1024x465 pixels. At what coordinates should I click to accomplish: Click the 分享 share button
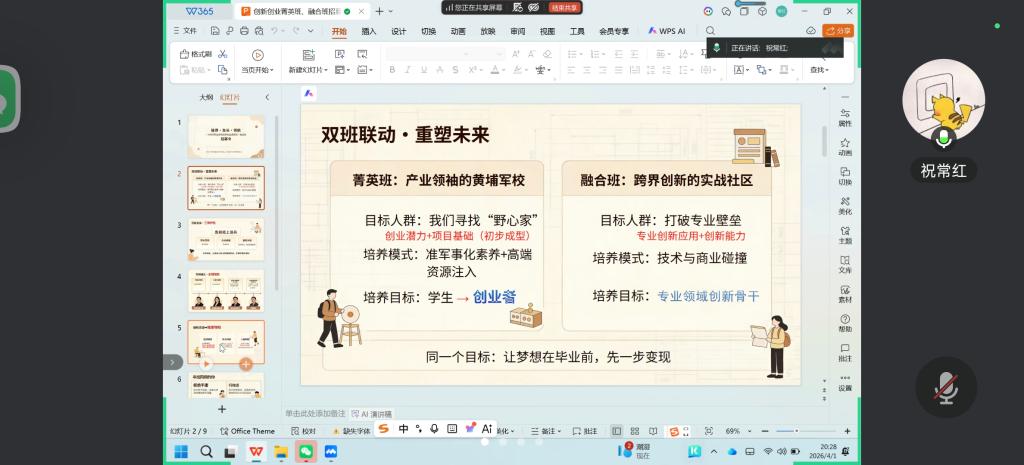[838, 31]
